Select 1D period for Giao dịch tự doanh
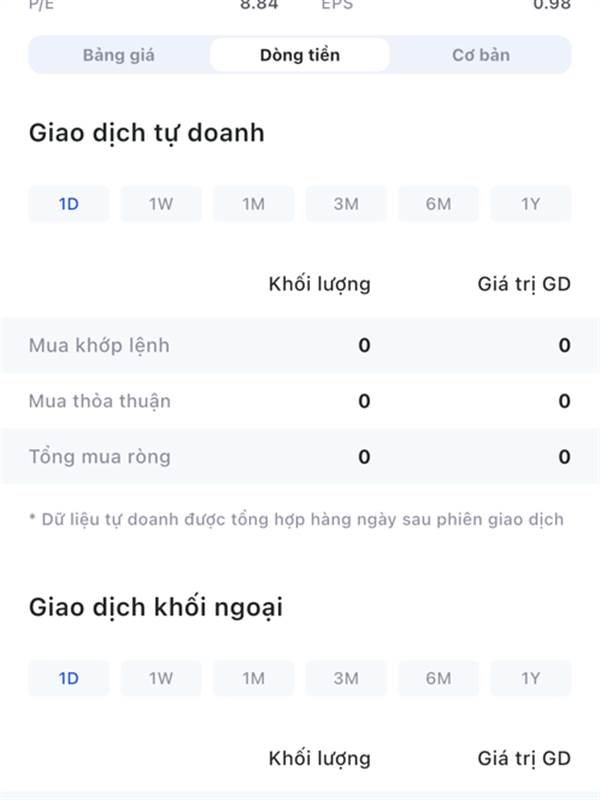The image size is (600, 800). pos(69,204)
